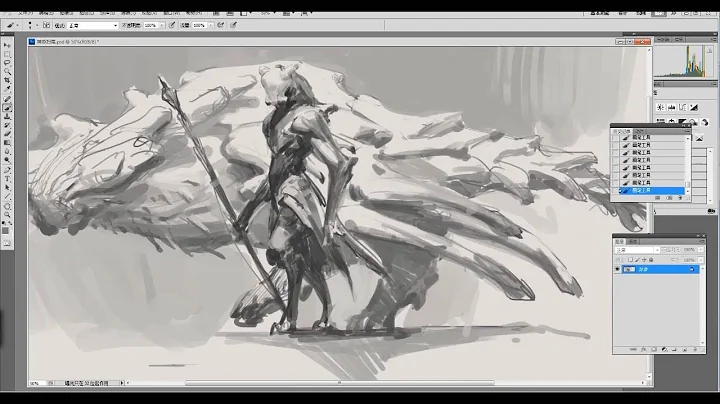
Task: Select the Rectangular Marquee tool
Action: click(x=8, y=54)
